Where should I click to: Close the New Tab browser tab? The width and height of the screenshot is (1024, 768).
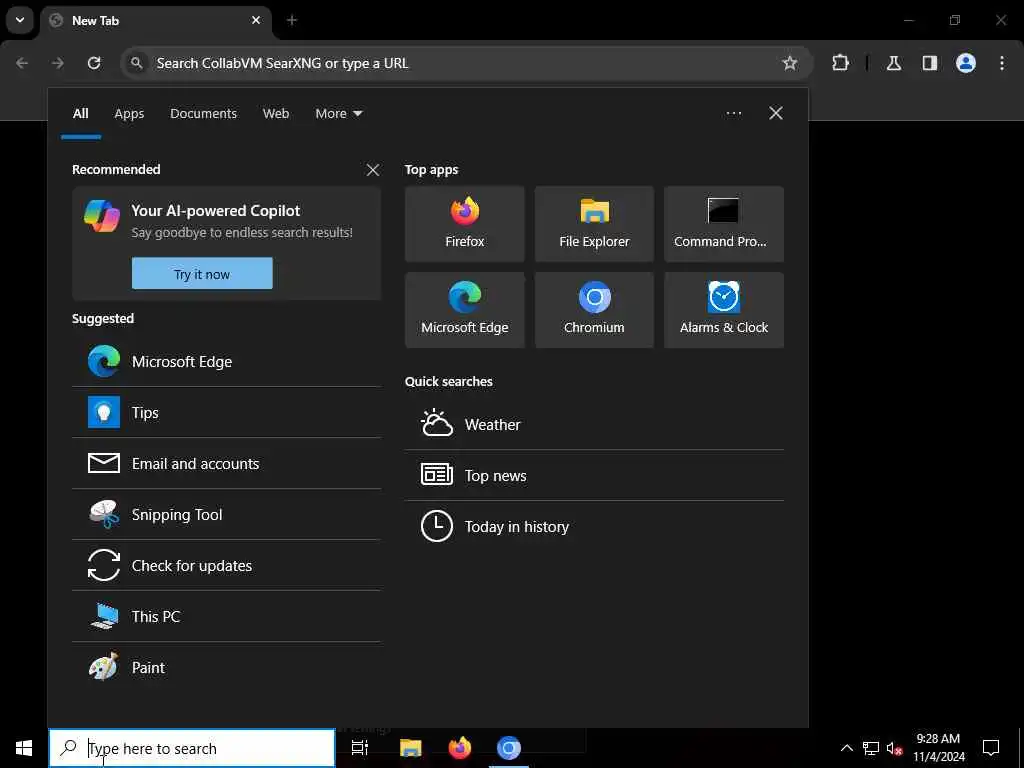pyautogui.click(x=256, y=20)
